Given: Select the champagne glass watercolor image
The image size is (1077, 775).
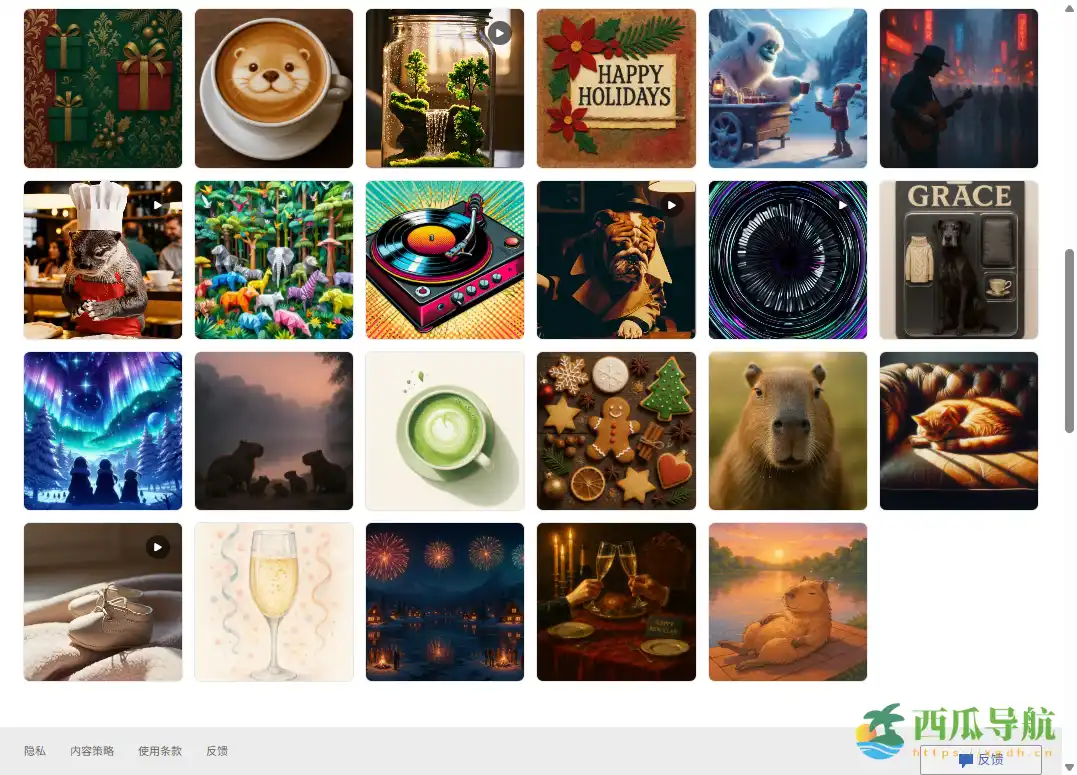Looking at the screenshot, I should click(274, 602).
